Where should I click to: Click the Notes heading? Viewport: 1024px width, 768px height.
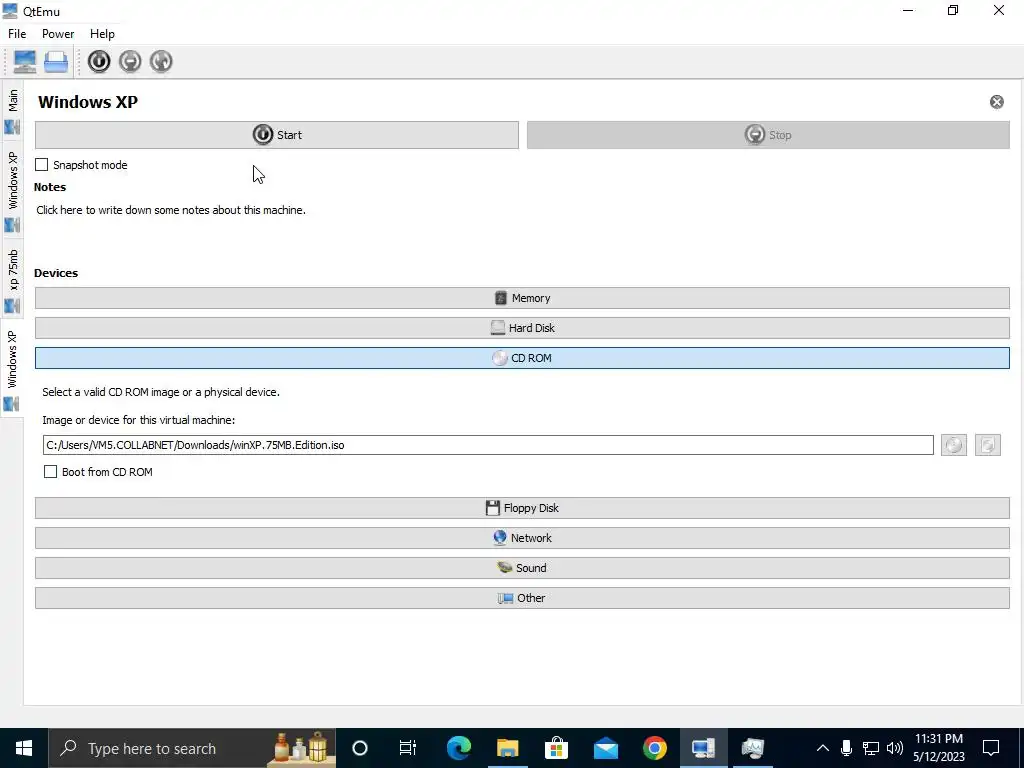pos(50,187)
